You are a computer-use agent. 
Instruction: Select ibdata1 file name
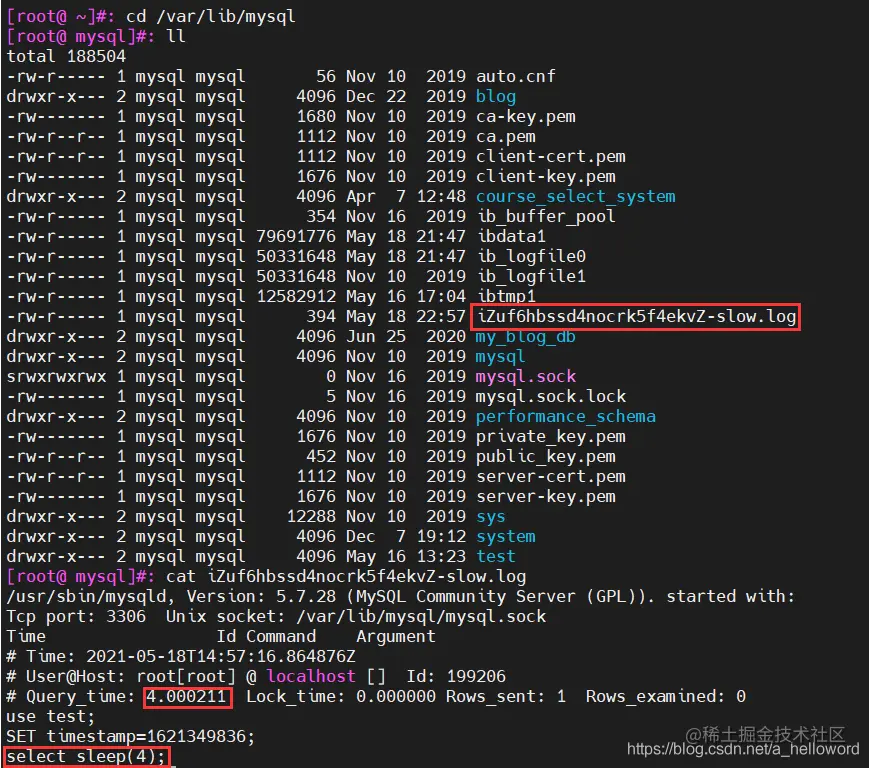[x=510, y=237]
